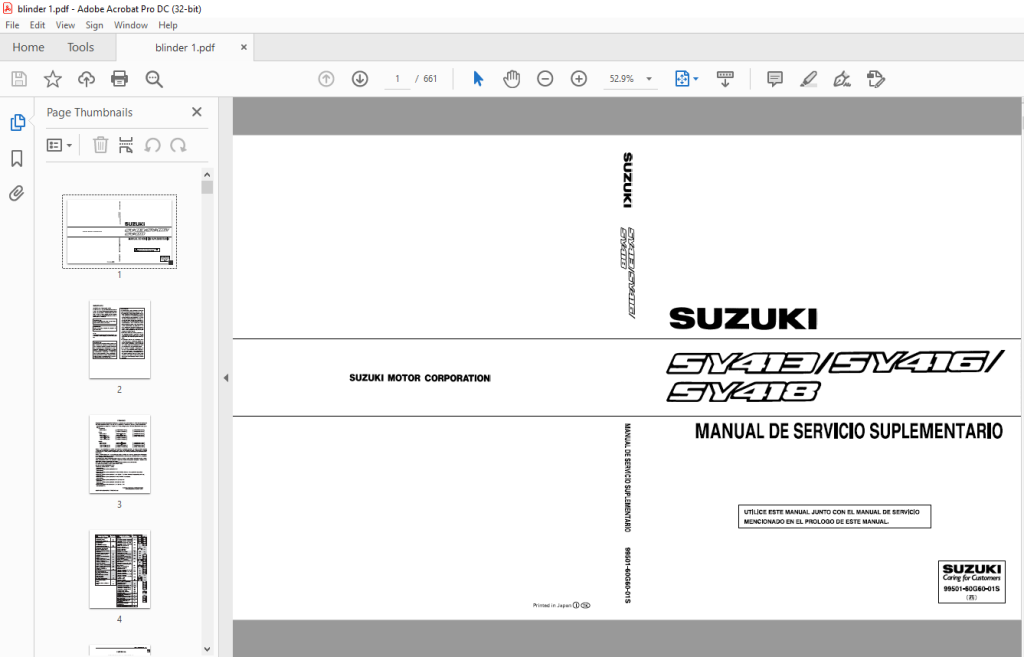Print the document with printer icon
1024x657 pixels.
click(120, 79)
